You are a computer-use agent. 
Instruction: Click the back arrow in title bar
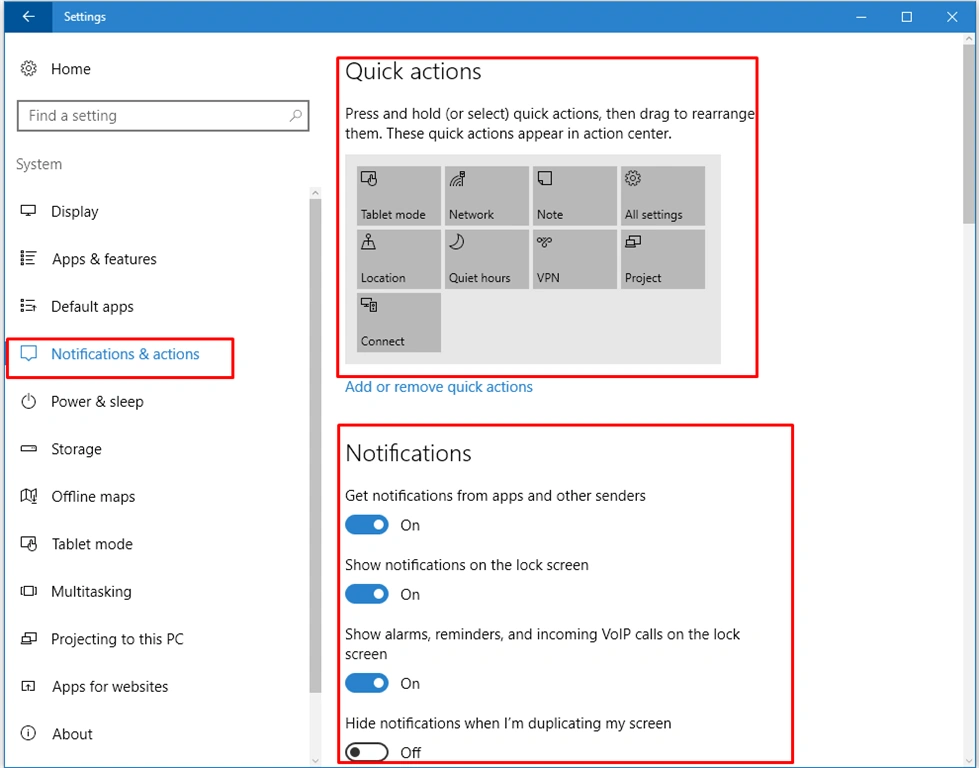point(28,17)
